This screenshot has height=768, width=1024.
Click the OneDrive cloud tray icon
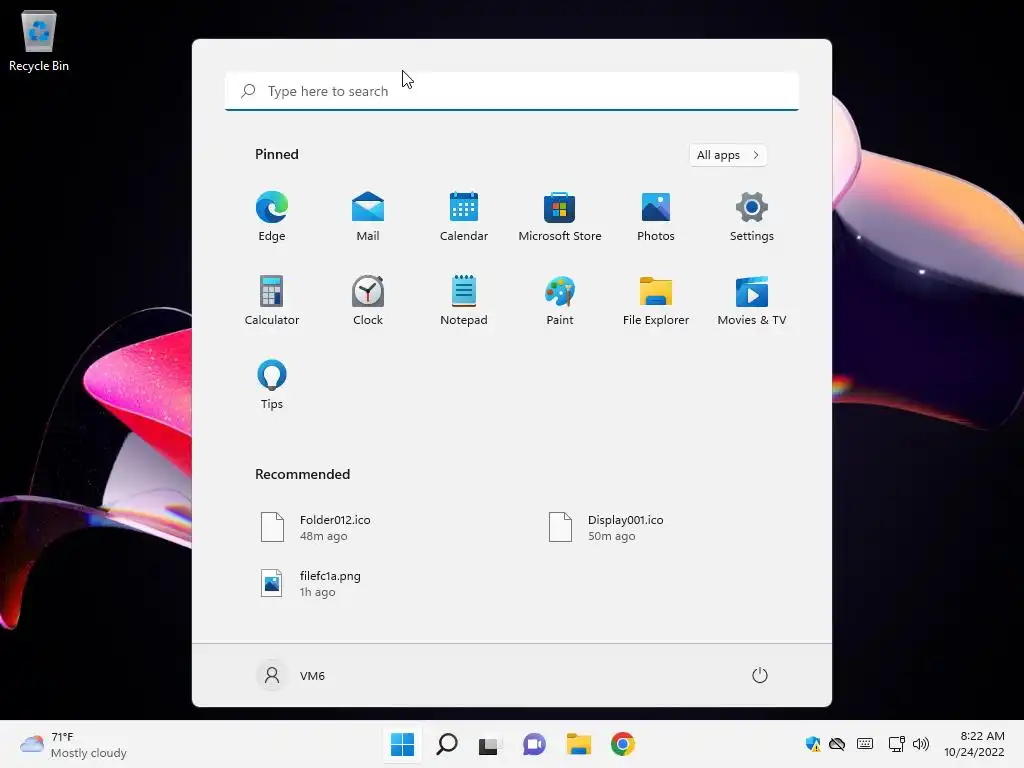pos(837,744)
